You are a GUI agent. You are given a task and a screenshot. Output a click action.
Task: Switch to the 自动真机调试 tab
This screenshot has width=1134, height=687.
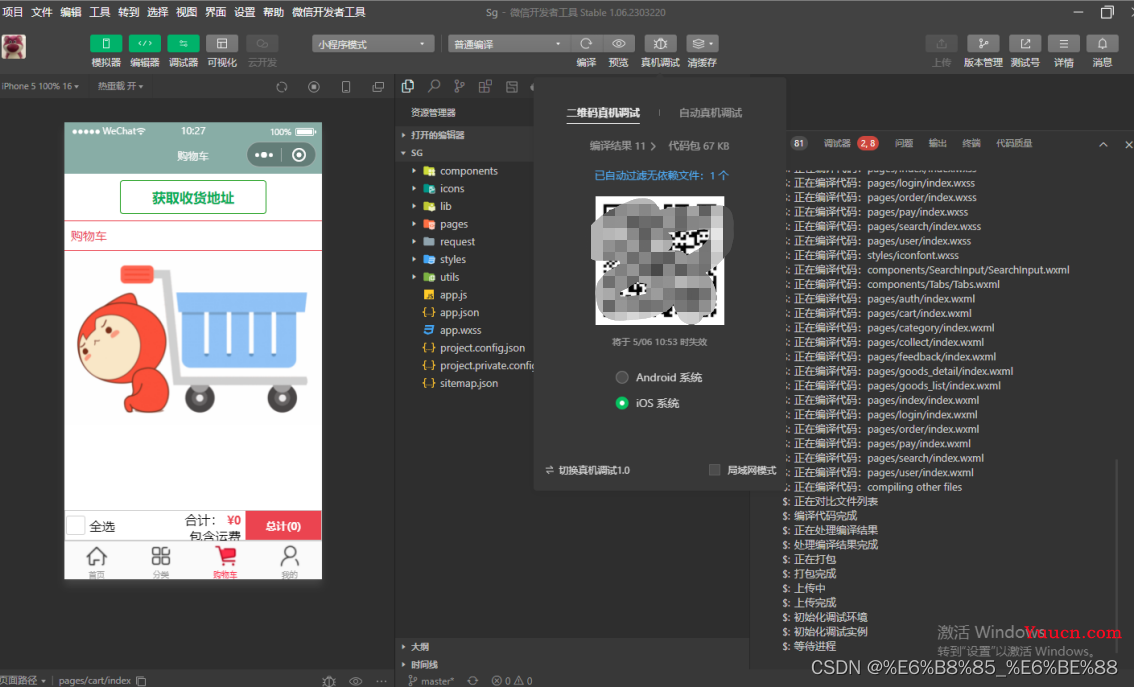[710, 113]
